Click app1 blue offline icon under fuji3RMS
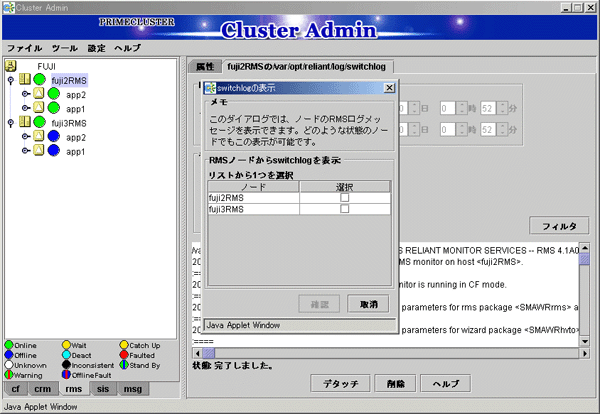Screen dimensions: 600x414 pyautogui.click(x=54, y=151)
